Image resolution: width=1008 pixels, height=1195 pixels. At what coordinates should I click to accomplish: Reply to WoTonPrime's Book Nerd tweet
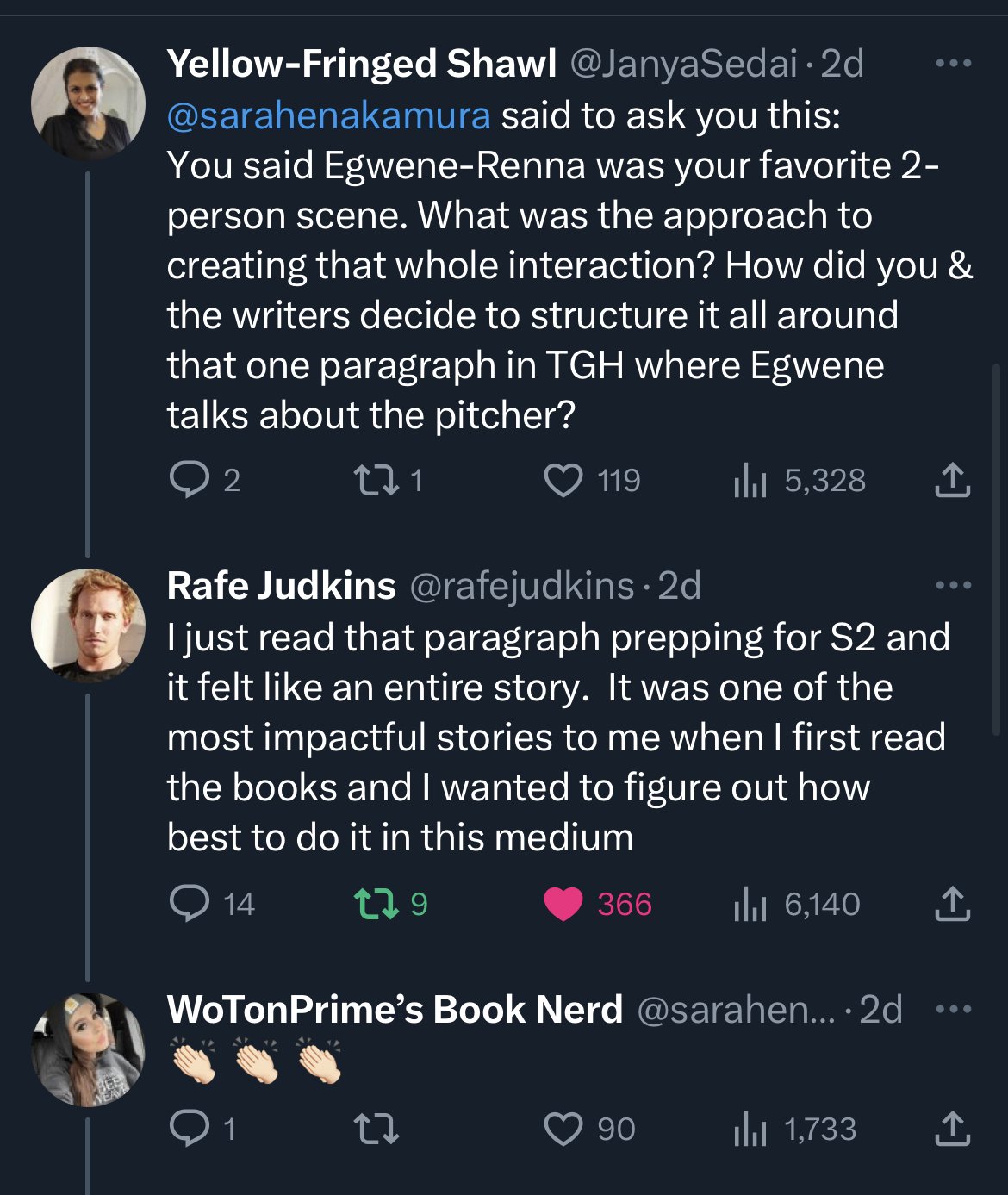point(189,1129)
